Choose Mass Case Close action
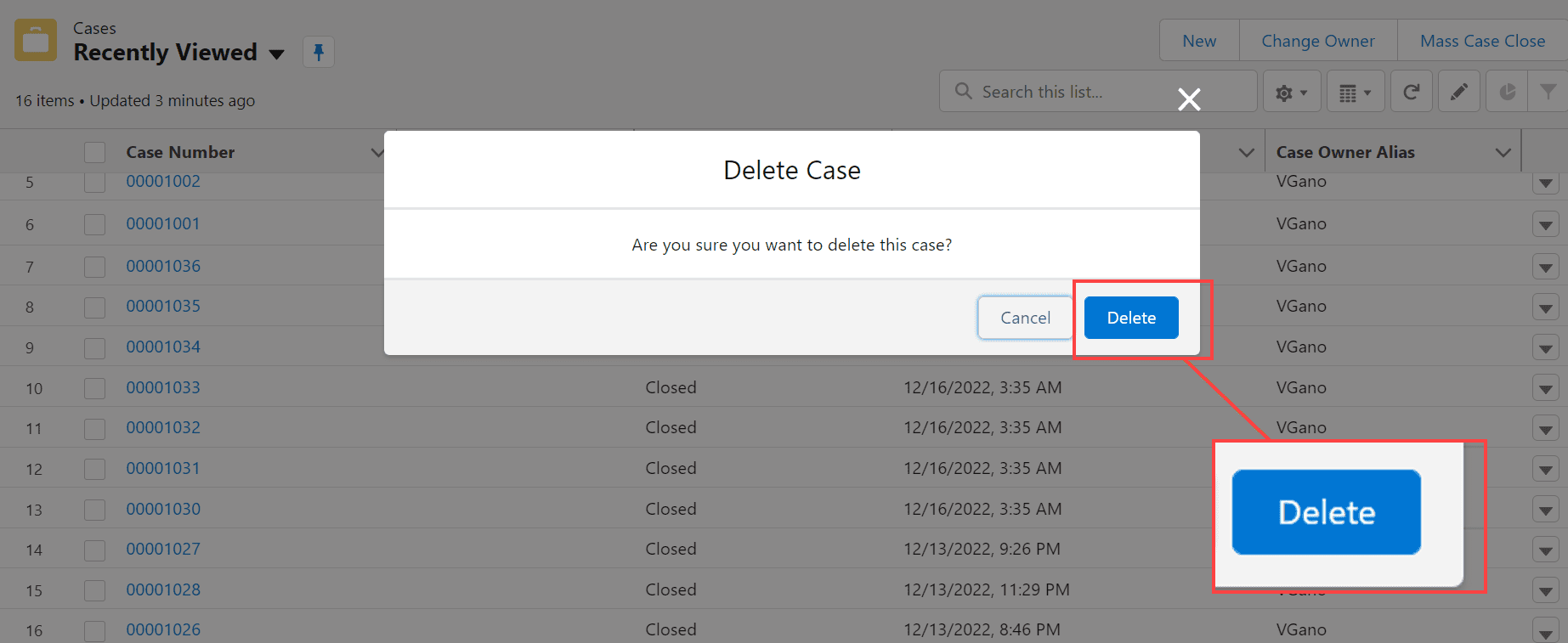The image size is (1568, 643). pos(1482,41)
